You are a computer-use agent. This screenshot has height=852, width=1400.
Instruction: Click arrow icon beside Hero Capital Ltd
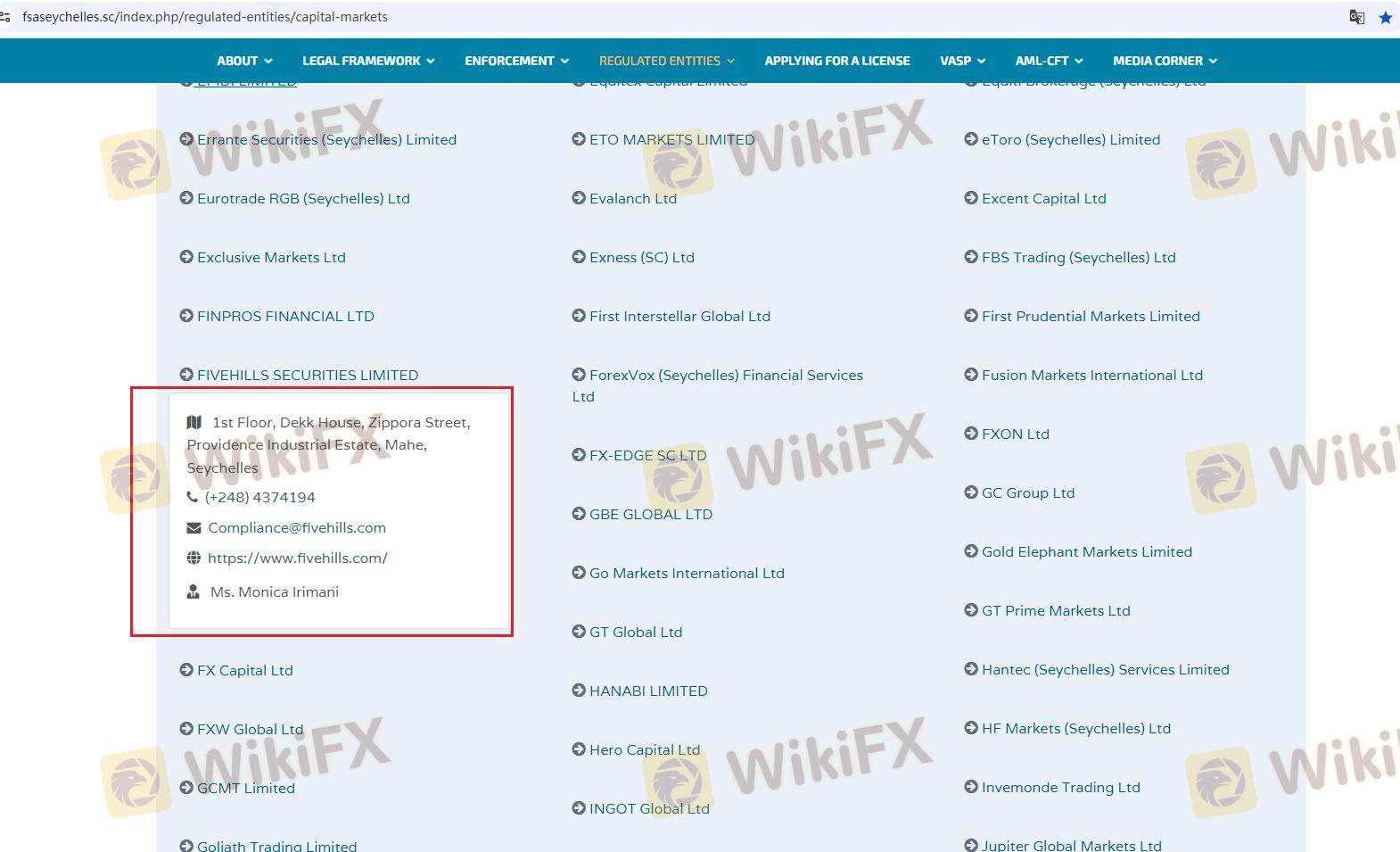579,749
